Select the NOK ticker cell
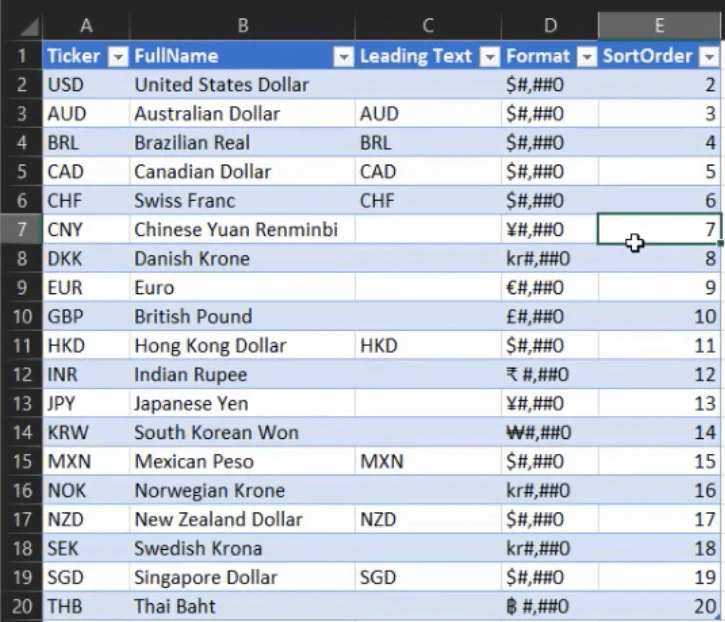Image resolution: width=725 pixels, height=622 pixels. [x=86, y=490]
